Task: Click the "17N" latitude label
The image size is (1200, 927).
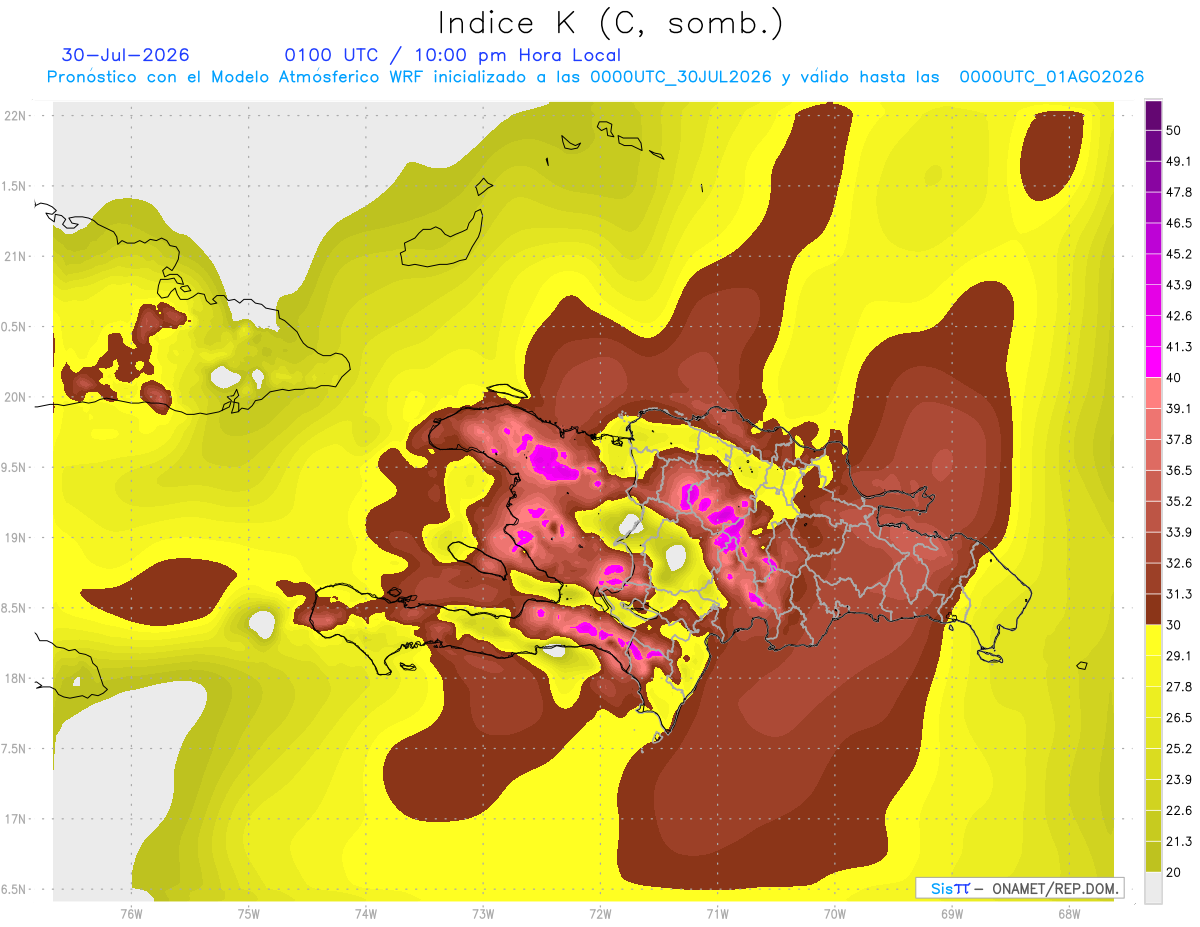Action: point(16,819)
